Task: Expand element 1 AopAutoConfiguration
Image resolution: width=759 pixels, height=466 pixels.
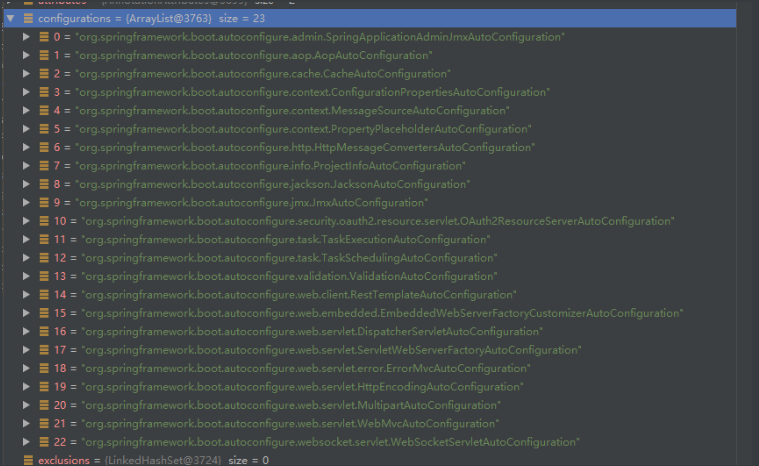Action: pos(26,55)
